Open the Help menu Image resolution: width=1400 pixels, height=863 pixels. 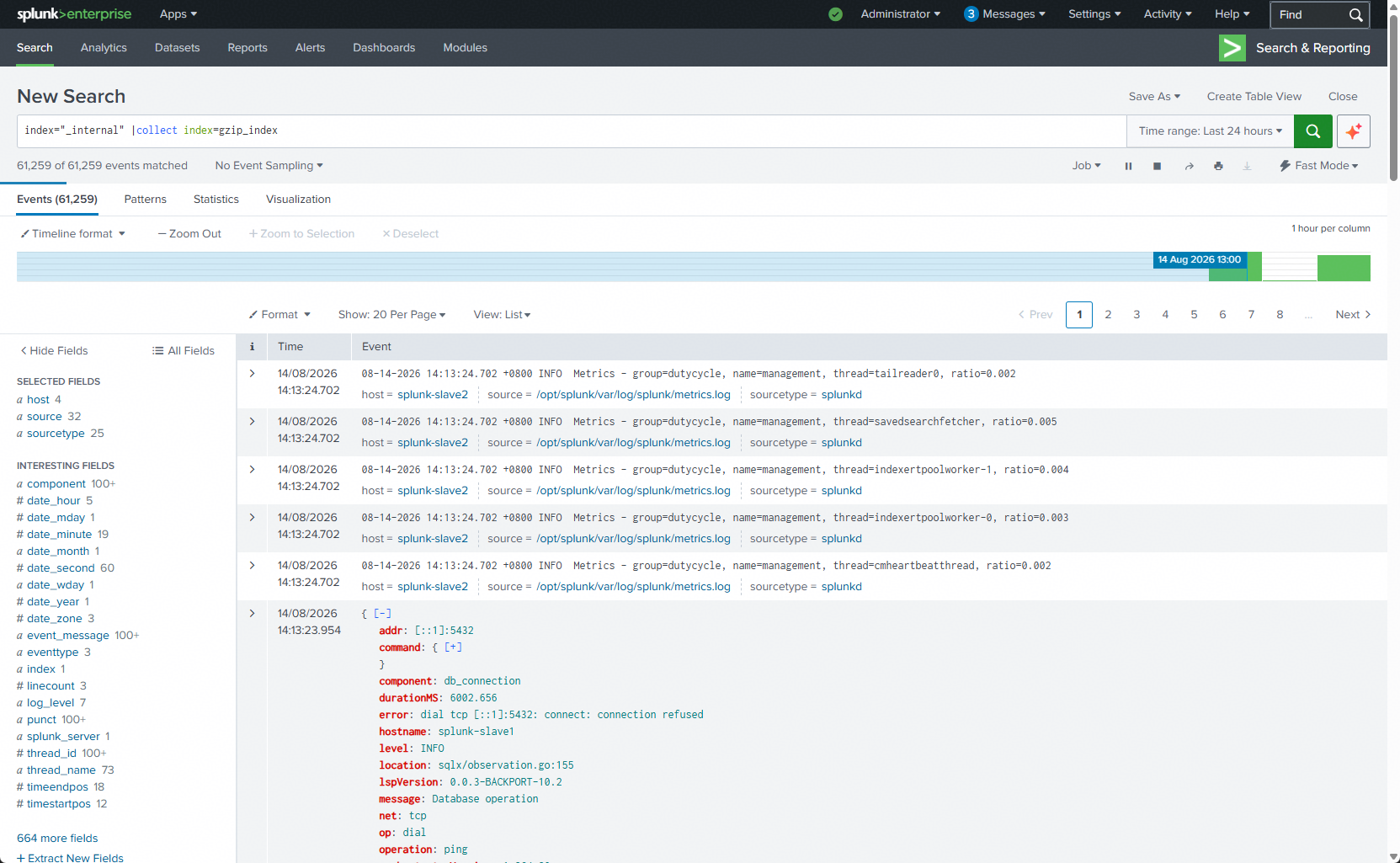point(1232,14)
